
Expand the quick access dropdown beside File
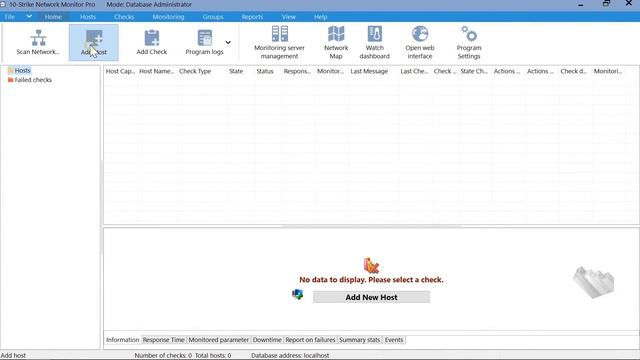click(x=29, y=16)
